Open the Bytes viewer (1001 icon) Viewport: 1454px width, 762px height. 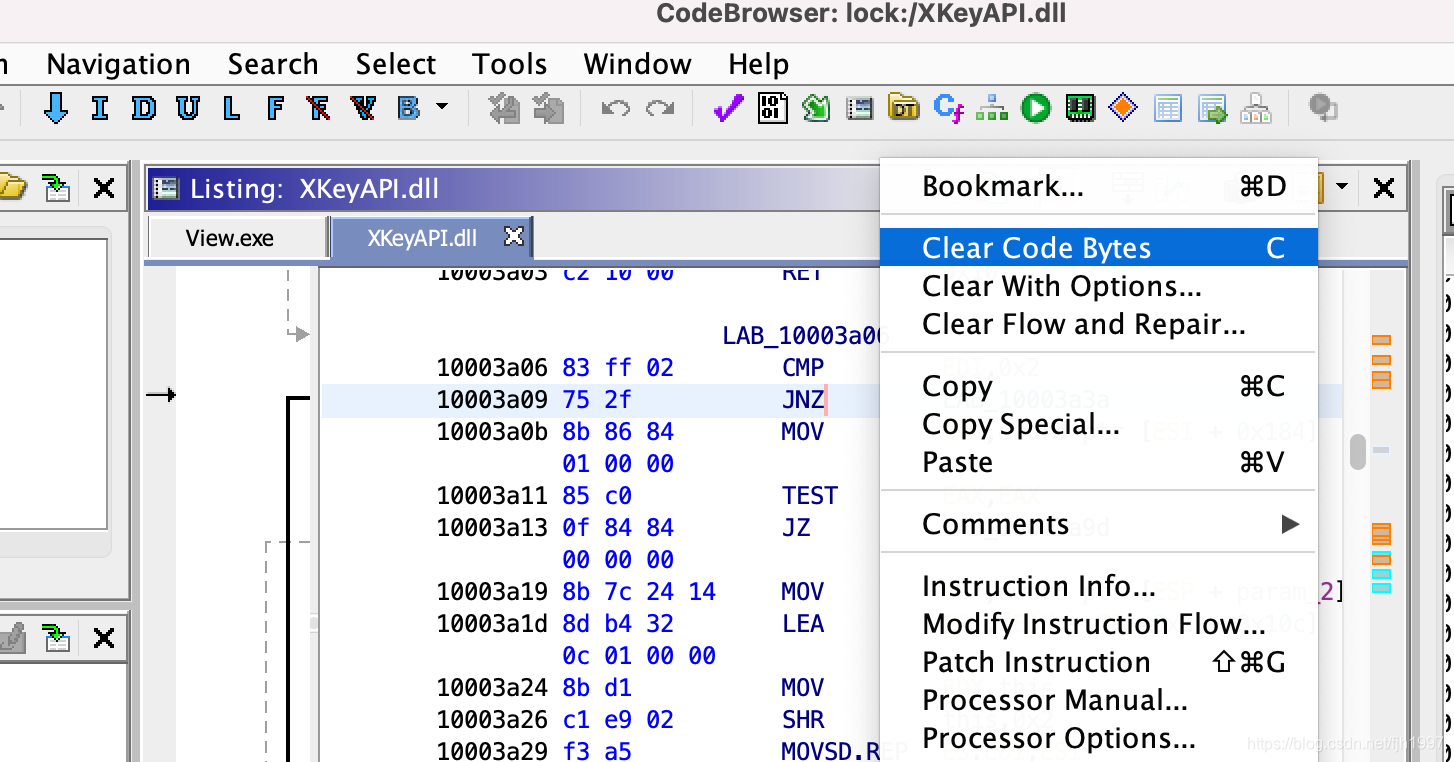tap(772, 108)
